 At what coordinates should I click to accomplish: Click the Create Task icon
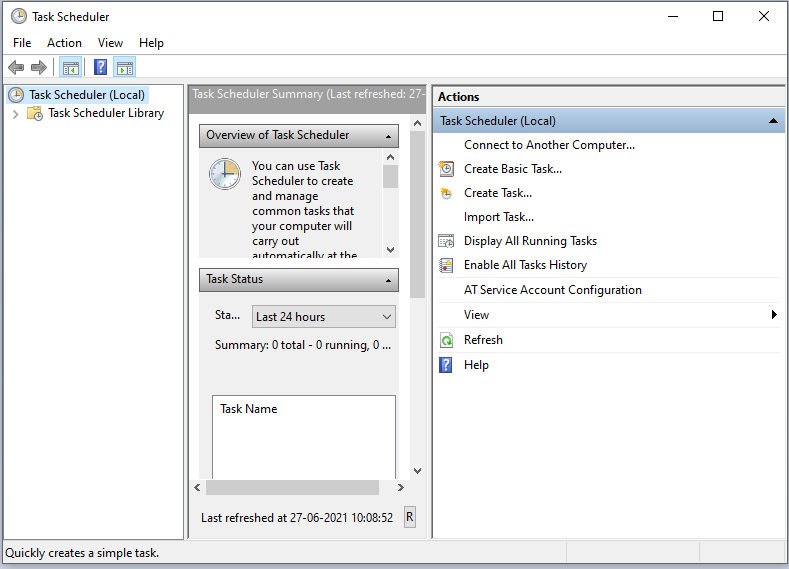(x=446, y=193)
